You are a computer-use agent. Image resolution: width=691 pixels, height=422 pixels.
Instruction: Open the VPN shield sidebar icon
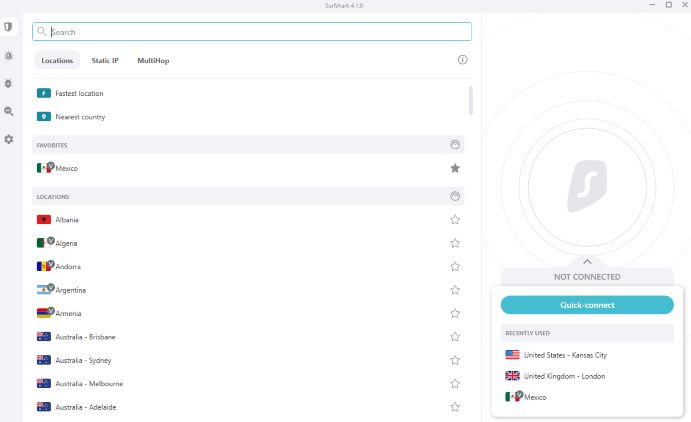coord(8,27)
